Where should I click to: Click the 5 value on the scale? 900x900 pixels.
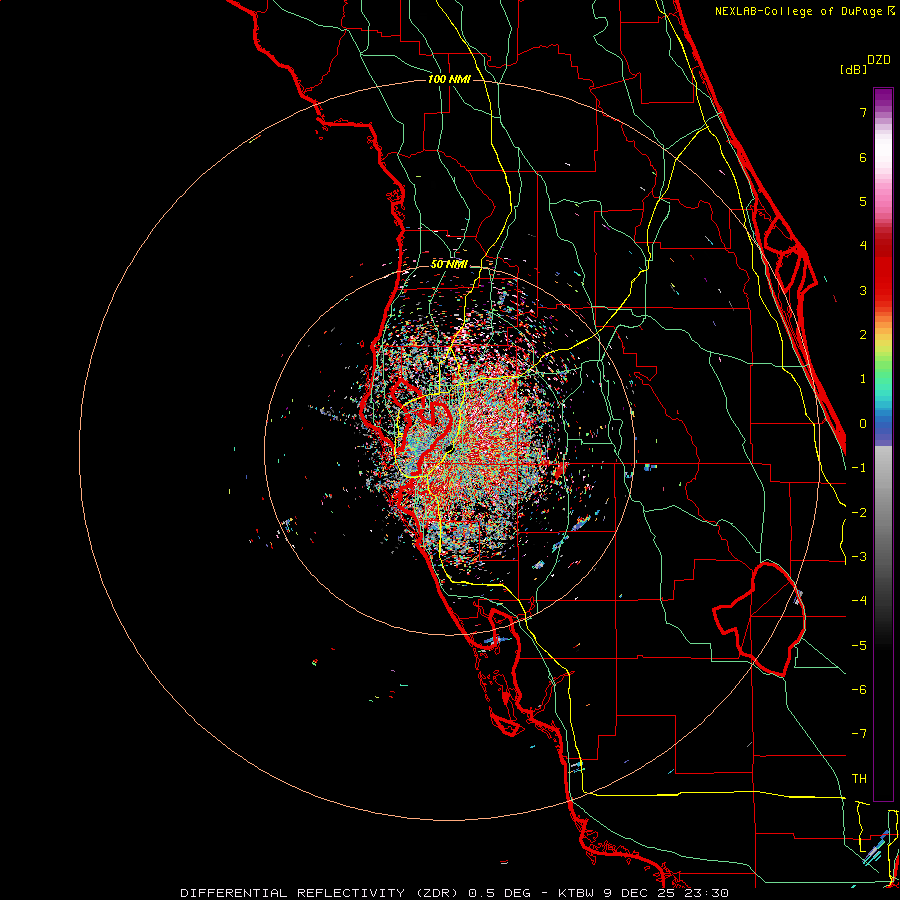(863, 201)
